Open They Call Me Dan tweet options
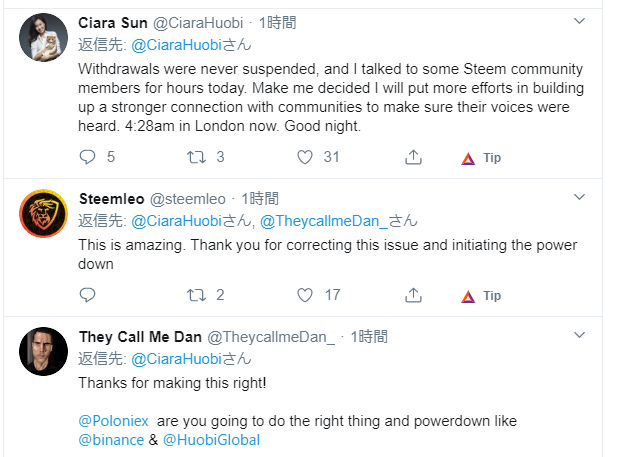The image size is (621, 457). click(x=579, y=336)
